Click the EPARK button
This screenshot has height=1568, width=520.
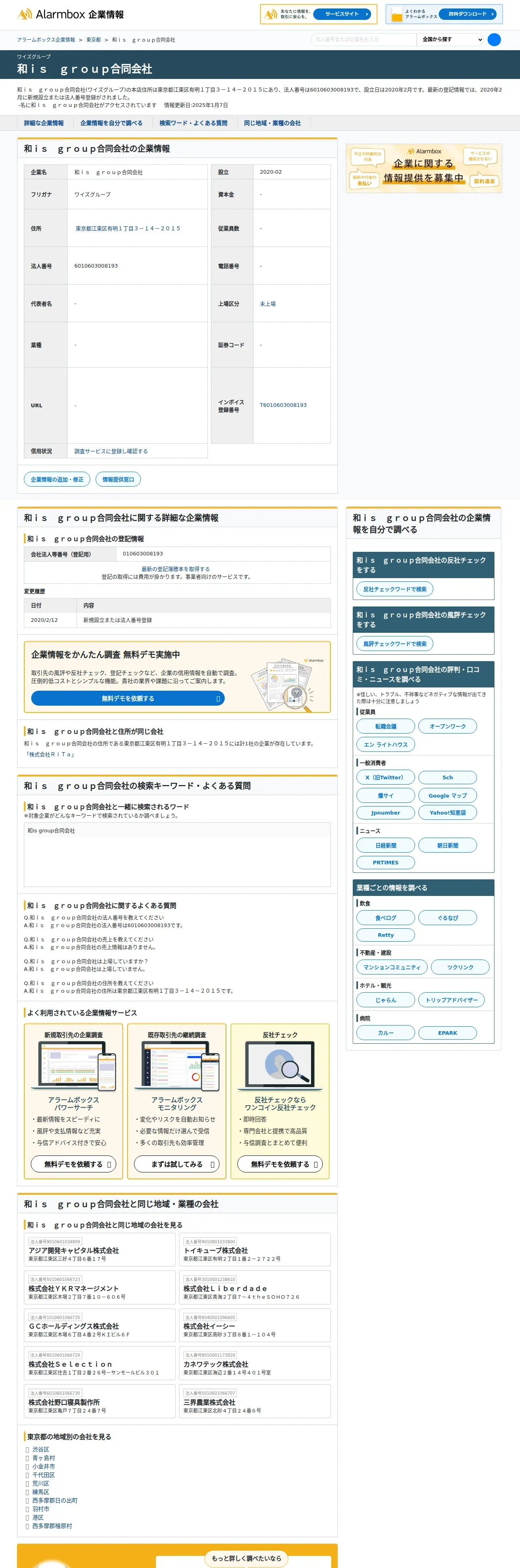point(448,1033)
